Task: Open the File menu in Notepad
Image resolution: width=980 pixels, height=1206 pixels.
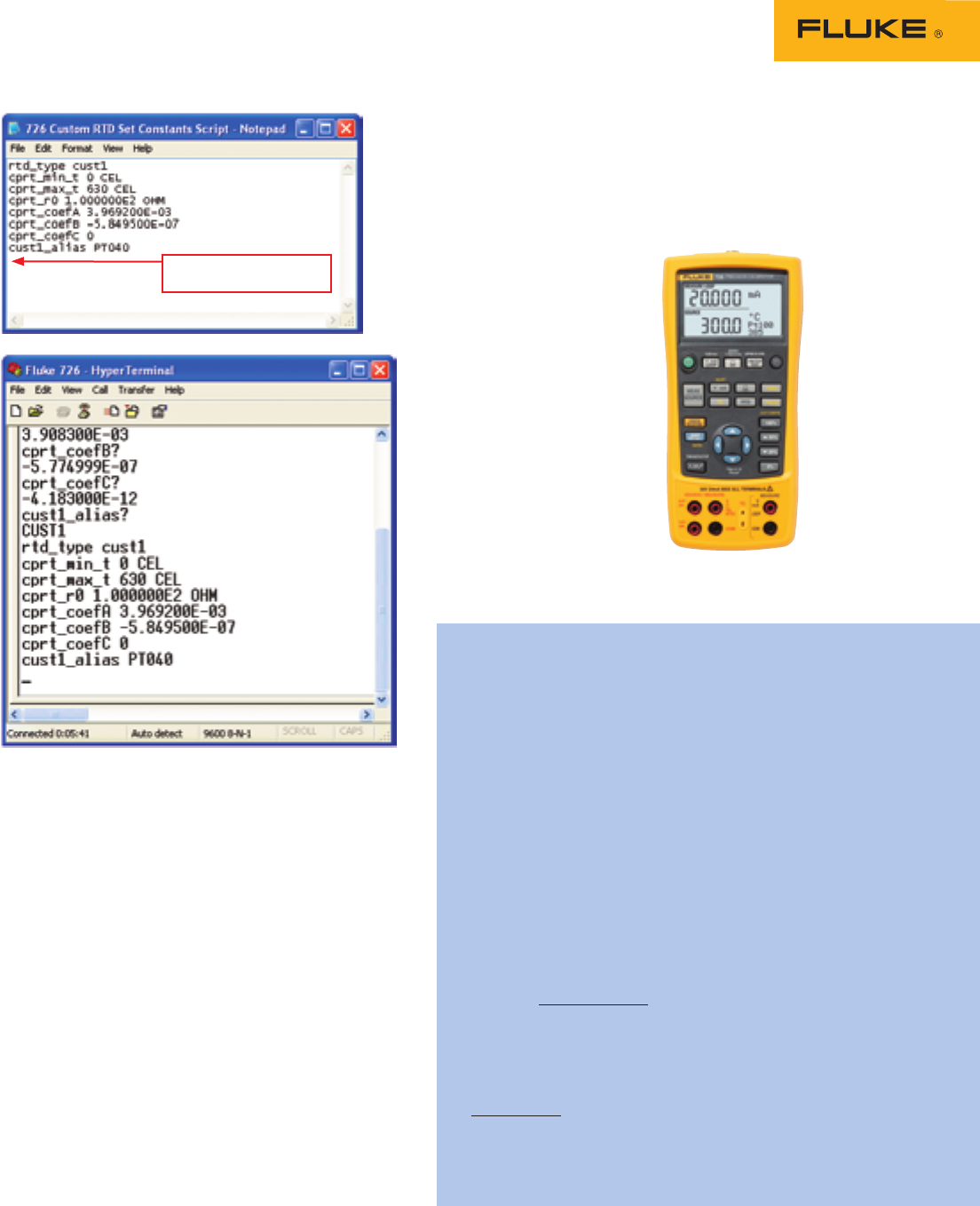Action: point(18,148)
